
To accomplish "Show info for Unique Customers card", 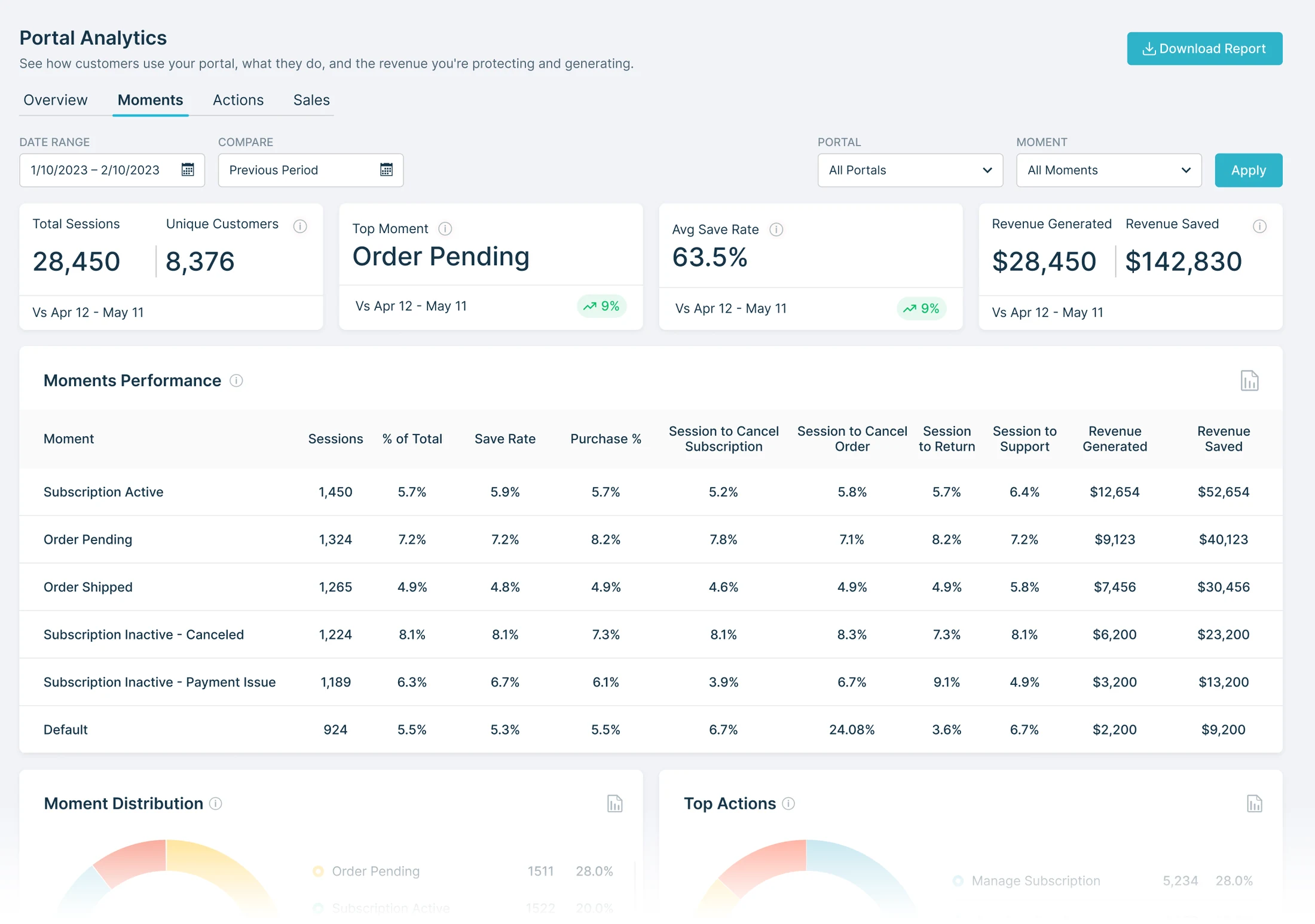I will point(300,226).
